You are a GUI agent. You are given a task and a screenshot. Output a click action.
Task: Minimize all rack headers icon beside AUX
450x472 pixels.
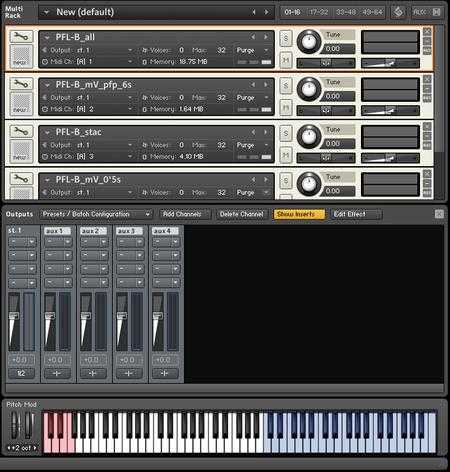436,12
